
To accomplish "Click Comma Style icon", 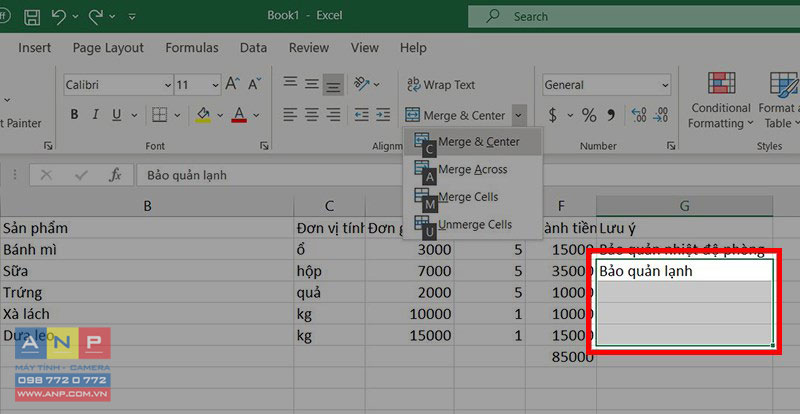I will (x=612, y=115).
